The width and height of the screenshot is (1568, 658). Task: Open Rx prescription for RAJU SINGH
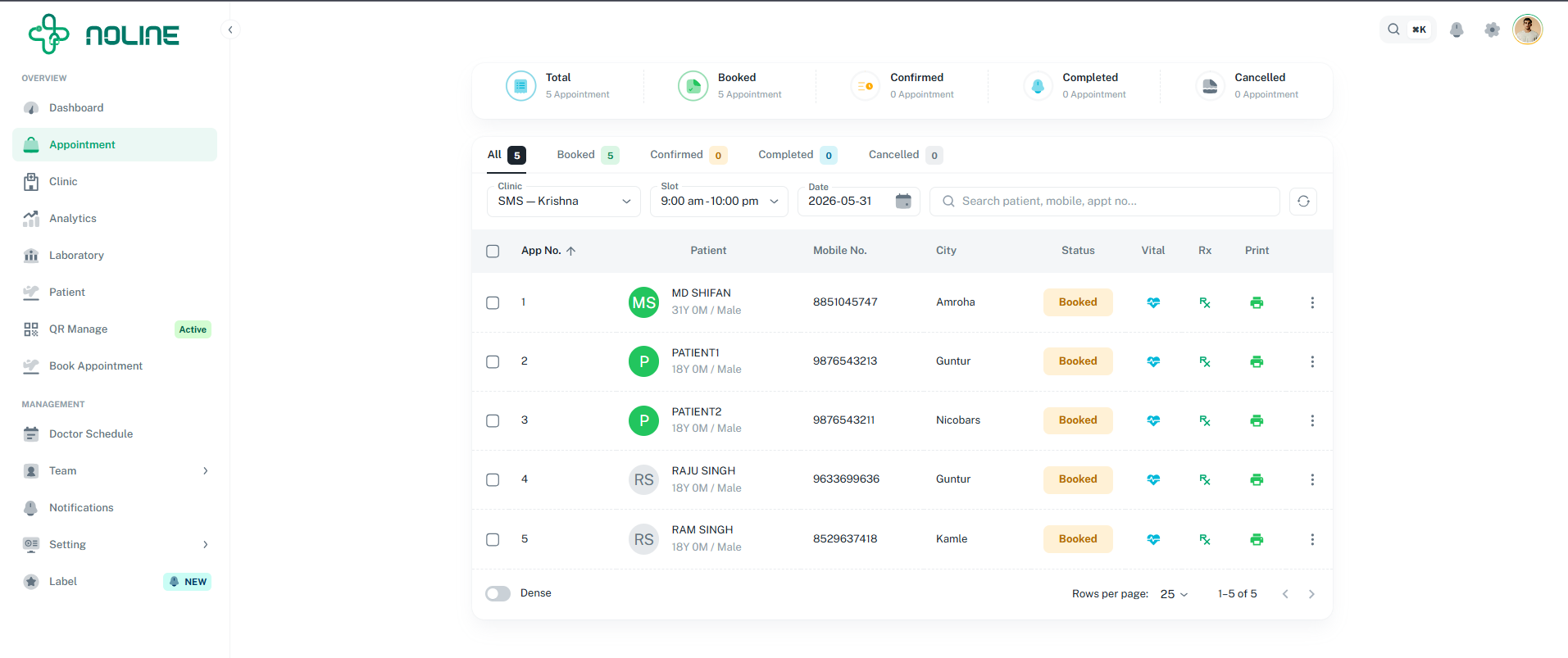[1205, 479]
